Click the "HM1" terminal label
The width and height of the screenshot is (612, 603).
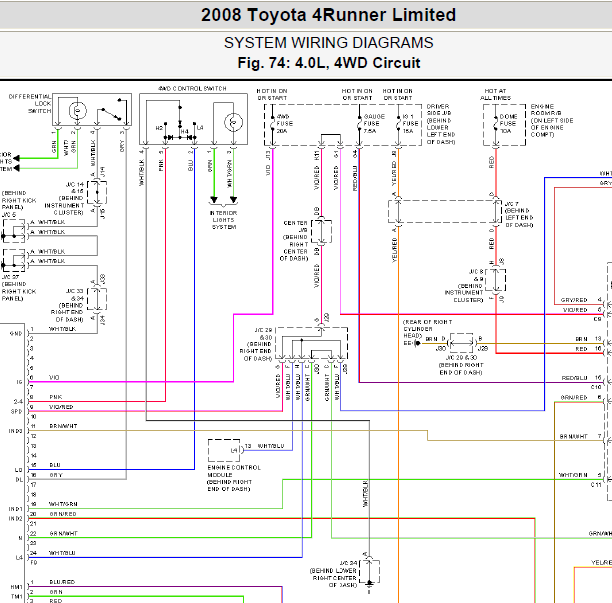(x=16, y=587)
